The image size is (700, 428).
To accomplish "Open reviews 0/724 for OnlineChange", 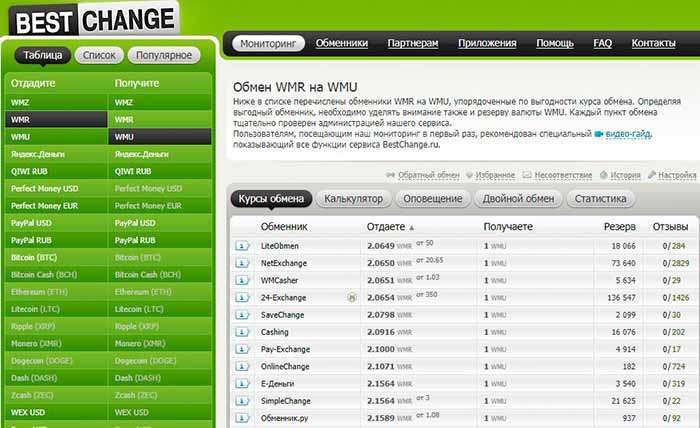I will point(674,366).
